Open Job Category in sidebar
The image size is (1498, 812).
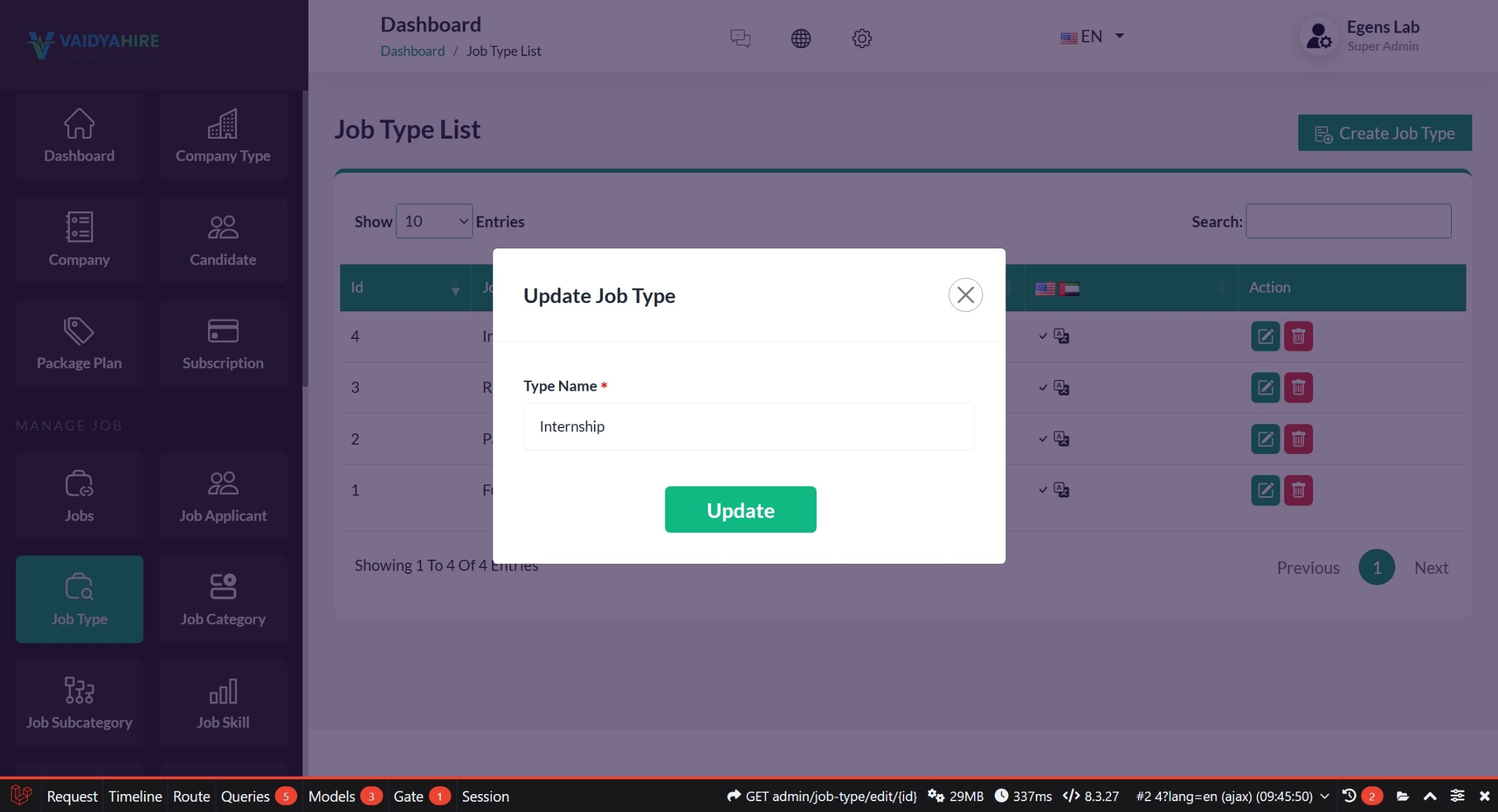pos(223,599)
